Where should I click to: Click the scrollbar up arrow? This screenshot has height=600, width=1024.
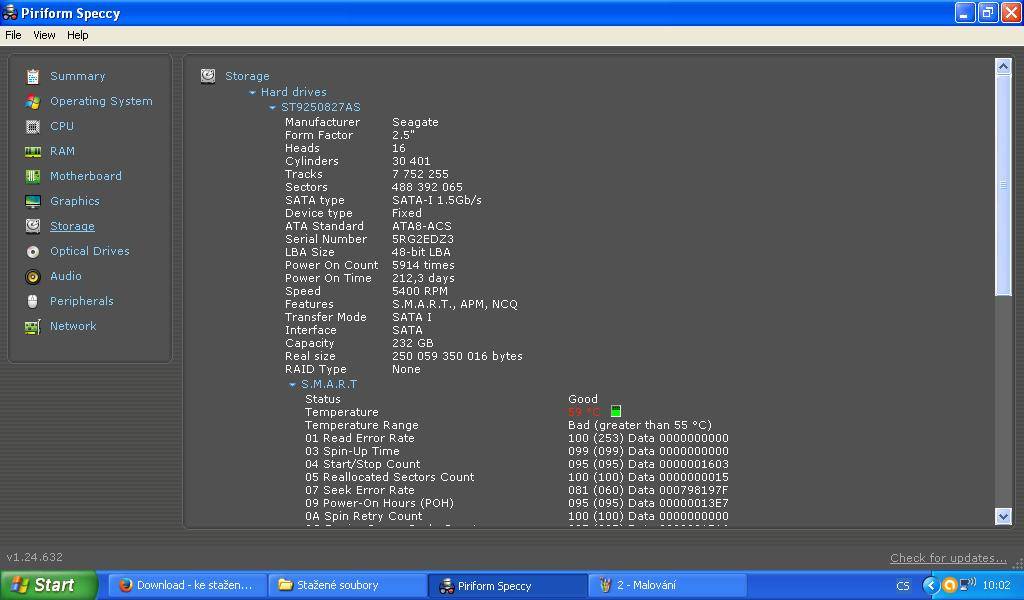pos(1003,66)
